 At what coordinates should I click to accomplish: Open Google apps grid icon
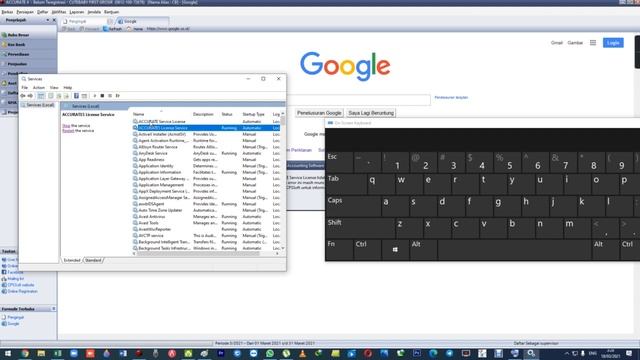[593, 42]
